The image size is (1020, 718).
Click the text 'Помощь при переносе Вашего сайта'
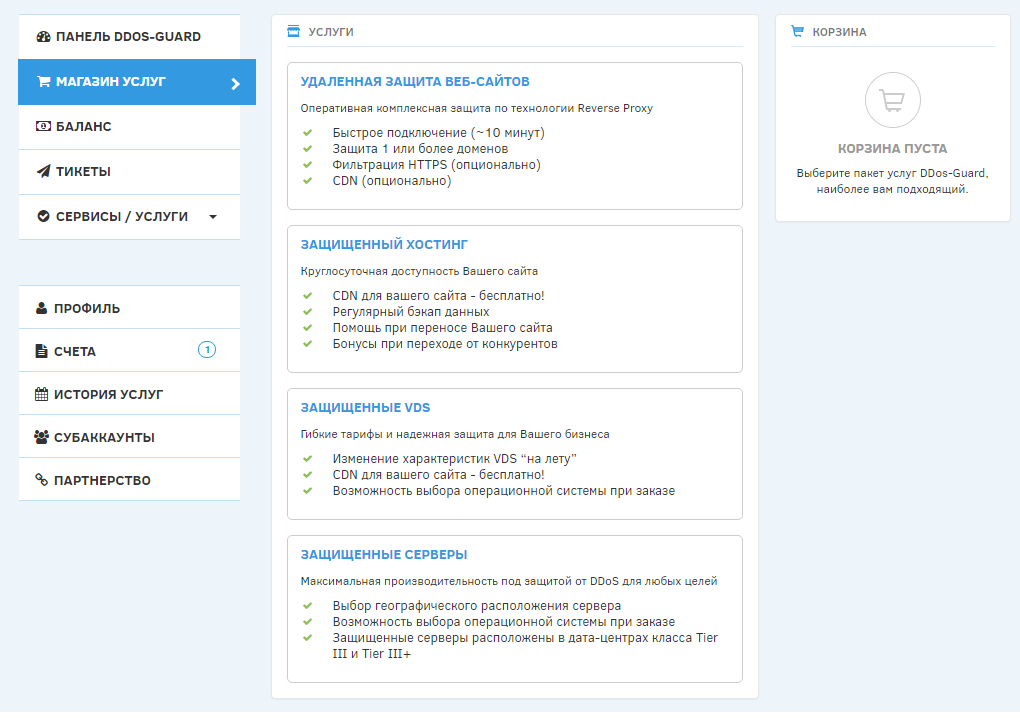tap(442, 328)
